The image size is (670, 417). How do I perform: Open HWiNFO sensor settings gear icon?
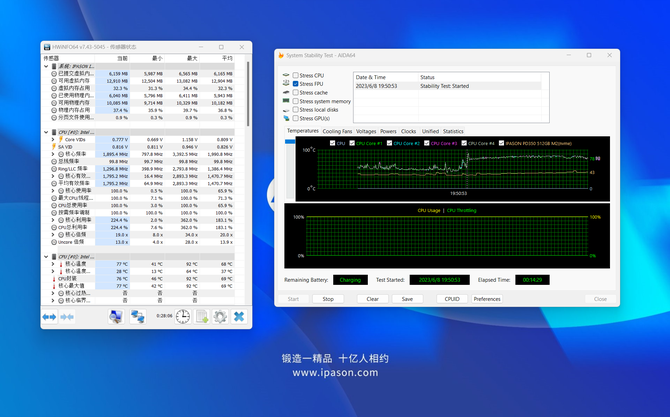[x=220, y=317]
